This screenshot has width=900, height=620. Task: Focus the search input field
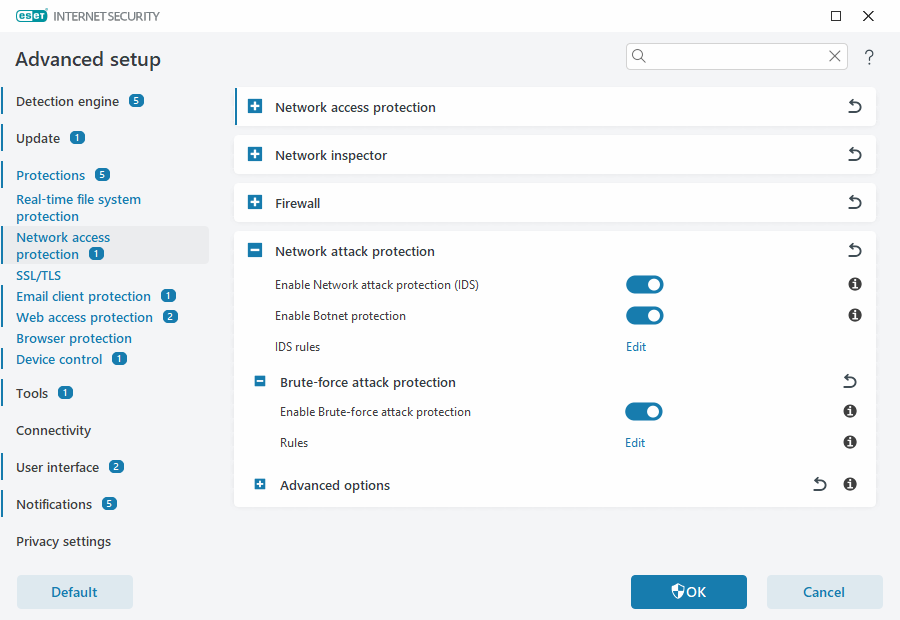pyautogui.click(x=737, y=56)
